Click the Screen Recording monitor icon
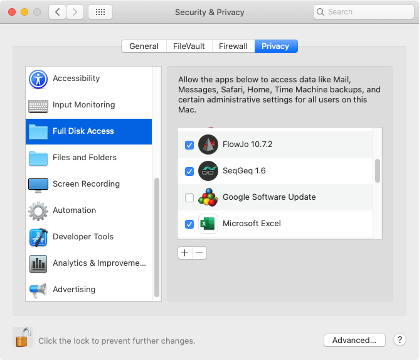 38,185
